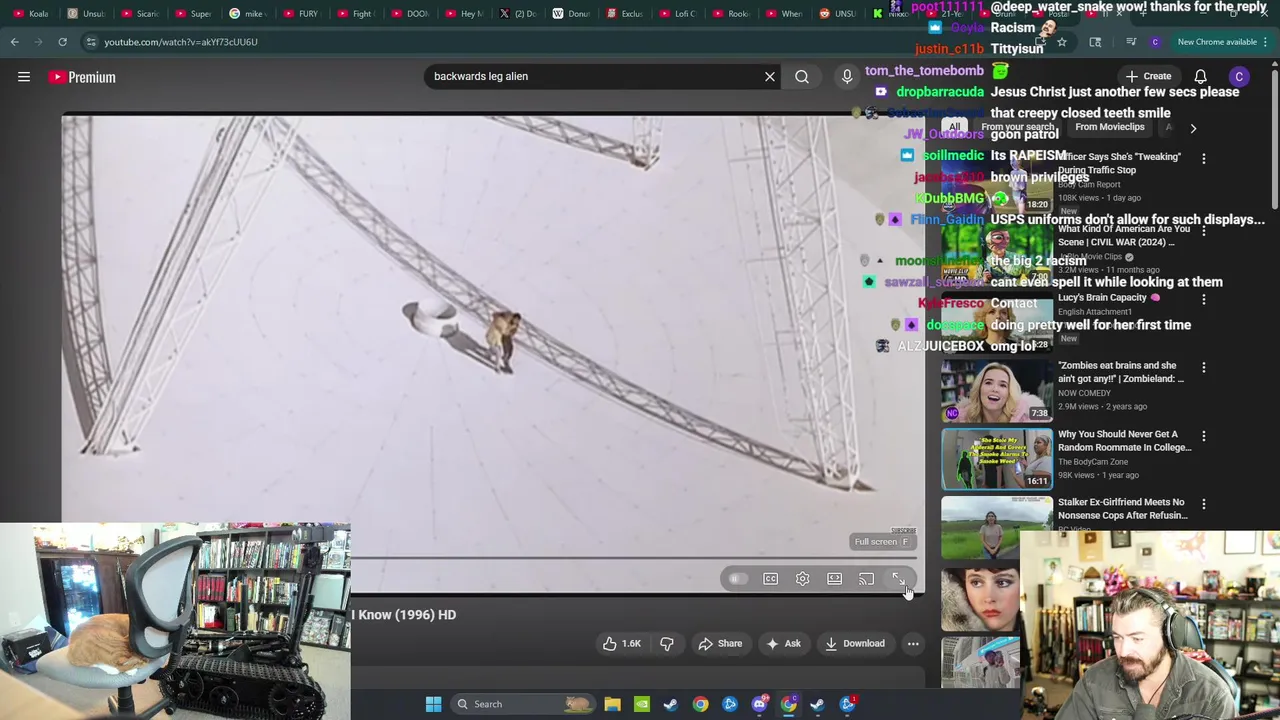Switch to the 'Lofi C' browser tab
The width and height of the screenshot is (1280, 720).
tap(677, 13)
